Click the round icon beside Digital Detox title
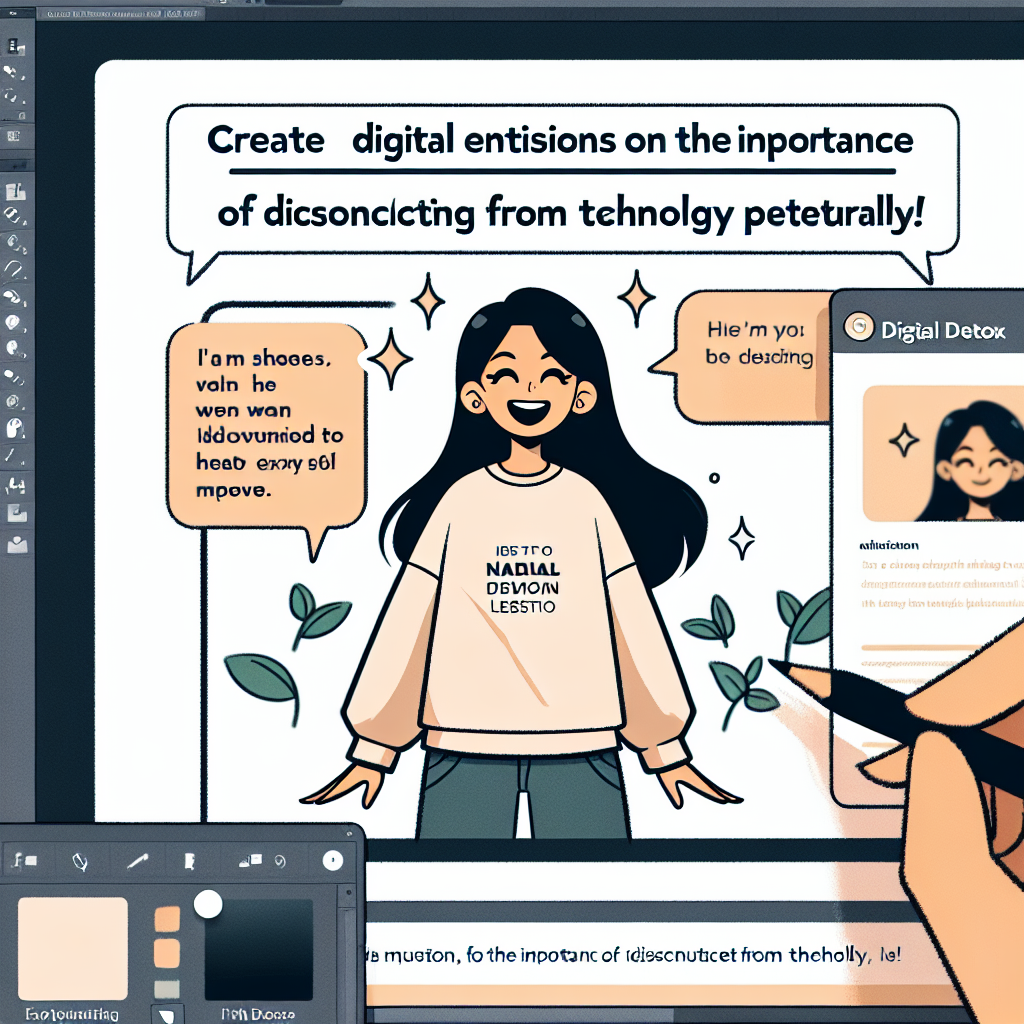 coord(859,326)
